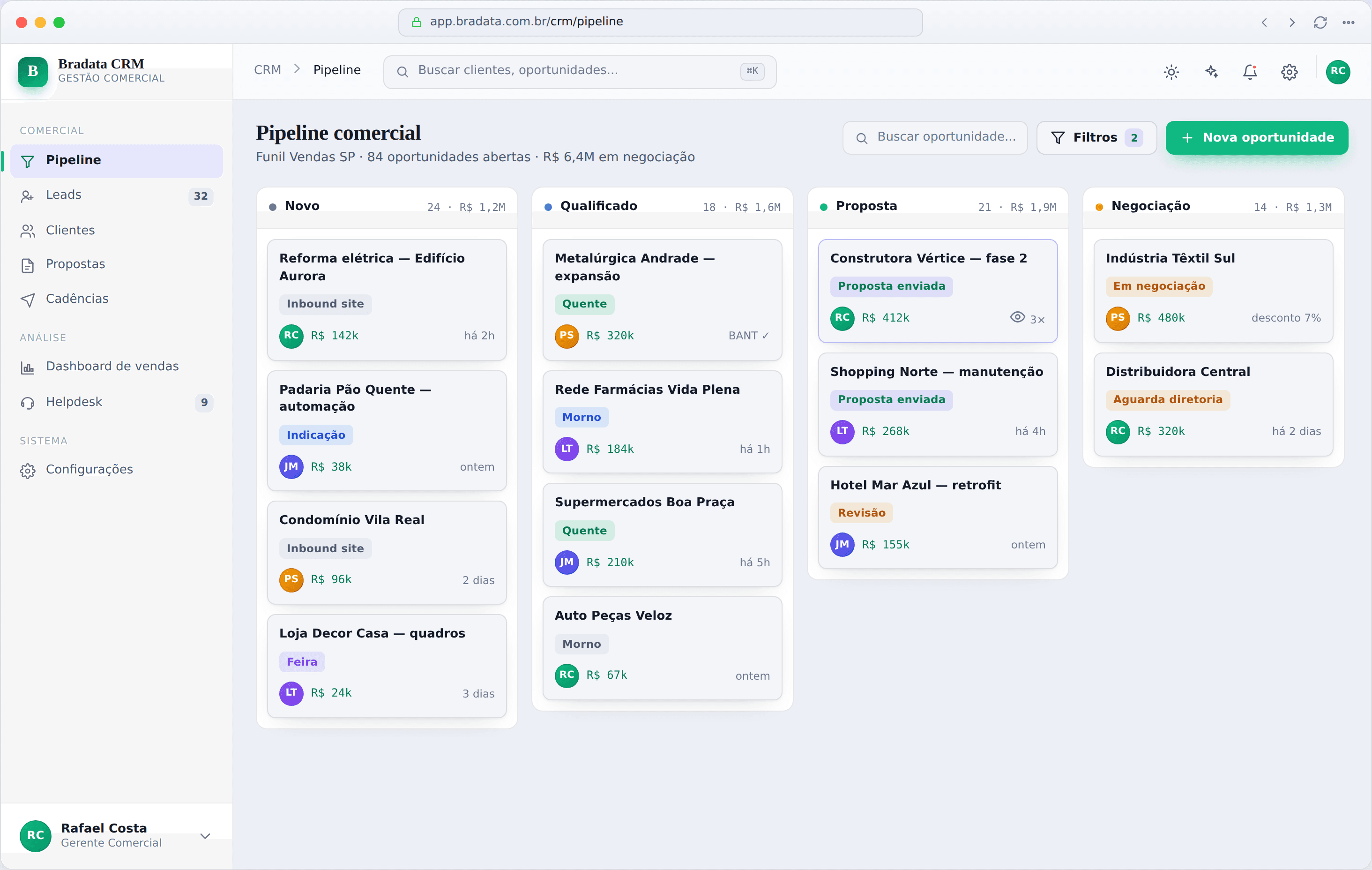The height and width of the screenshot is (870, 1372).
Task: Open Distribuidora Central card
Action: [1214, 404]
